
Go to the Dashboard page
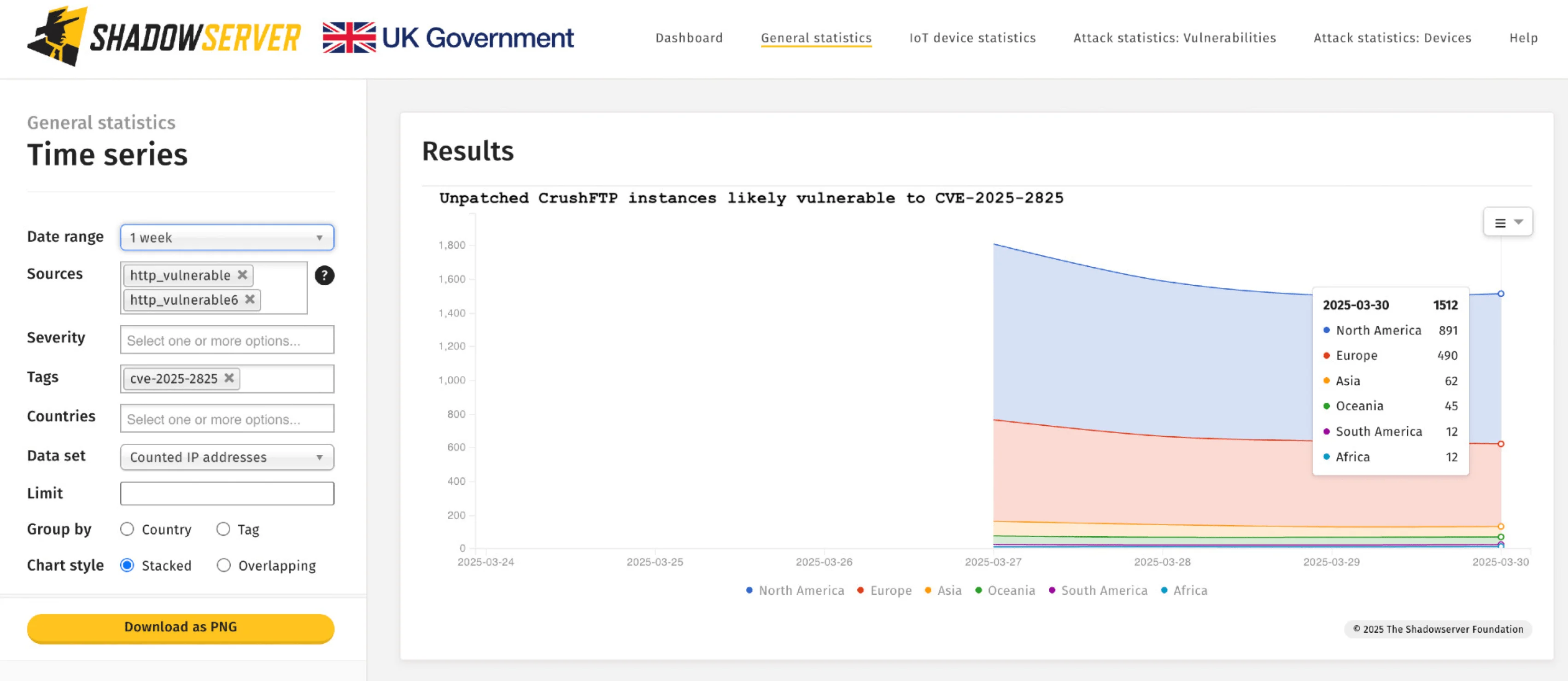[x=689, y=38]
